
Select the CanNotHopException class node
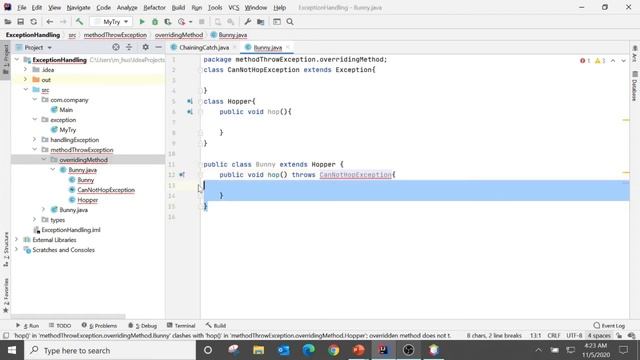pyautogui.click(x=106, y=190)
